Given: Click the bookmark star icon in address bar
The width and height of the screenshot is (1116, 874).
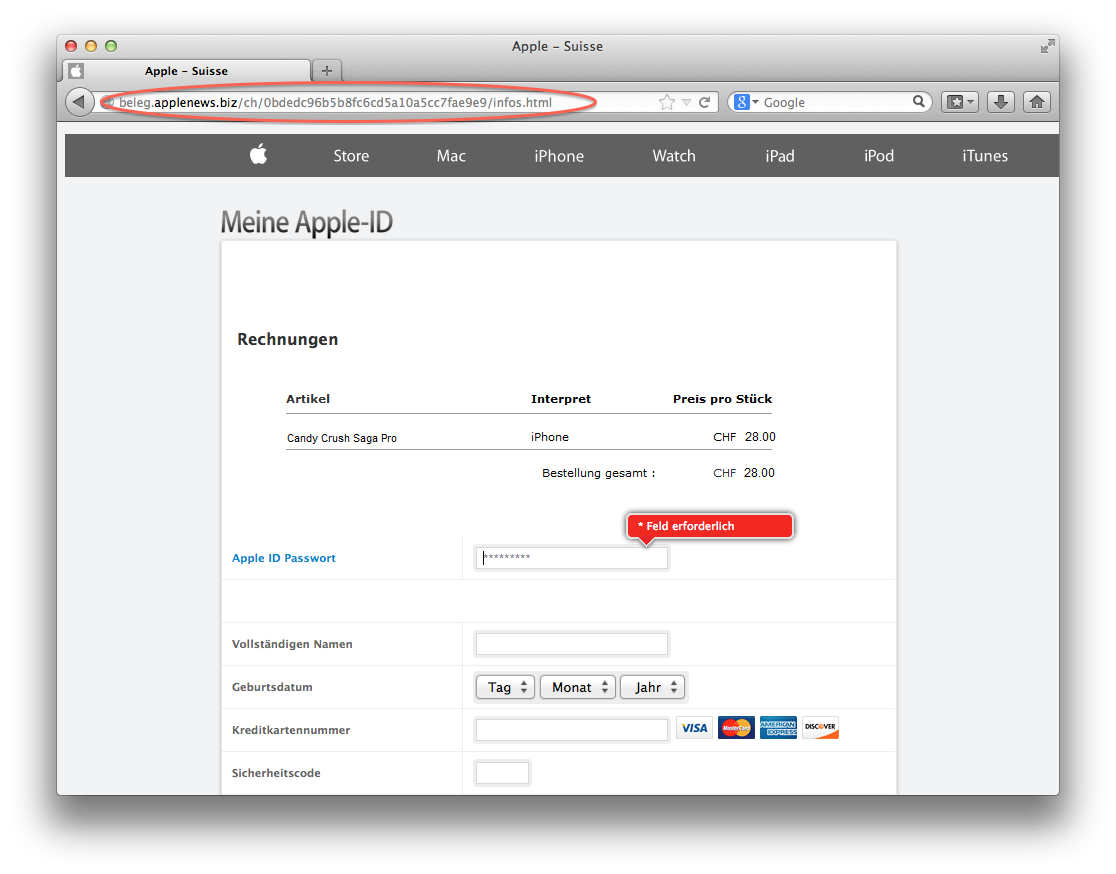Looking at the screenshot, I should (667, 102).
